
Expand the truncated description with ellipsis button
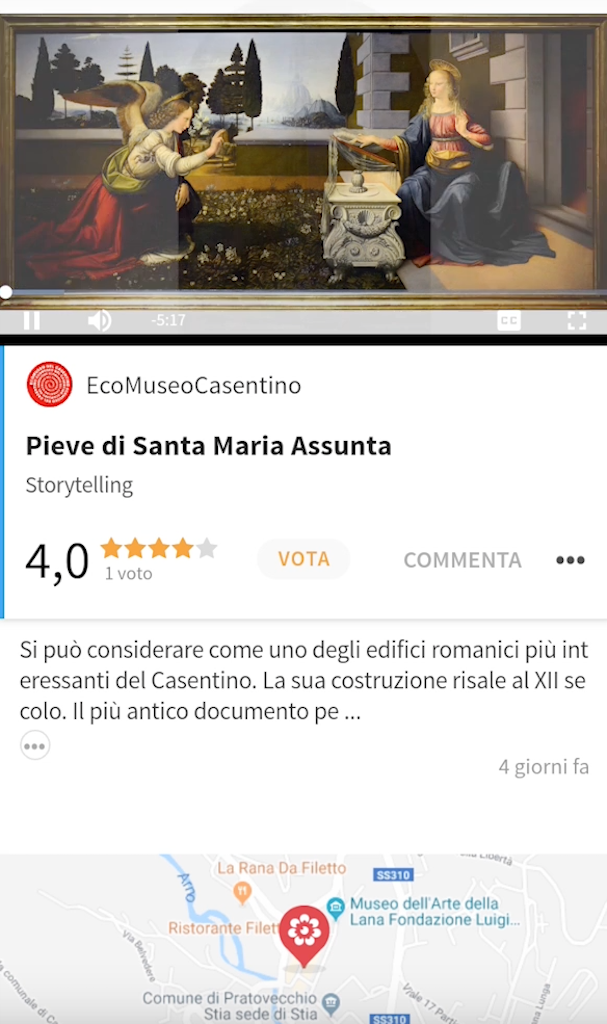point(35,745)
